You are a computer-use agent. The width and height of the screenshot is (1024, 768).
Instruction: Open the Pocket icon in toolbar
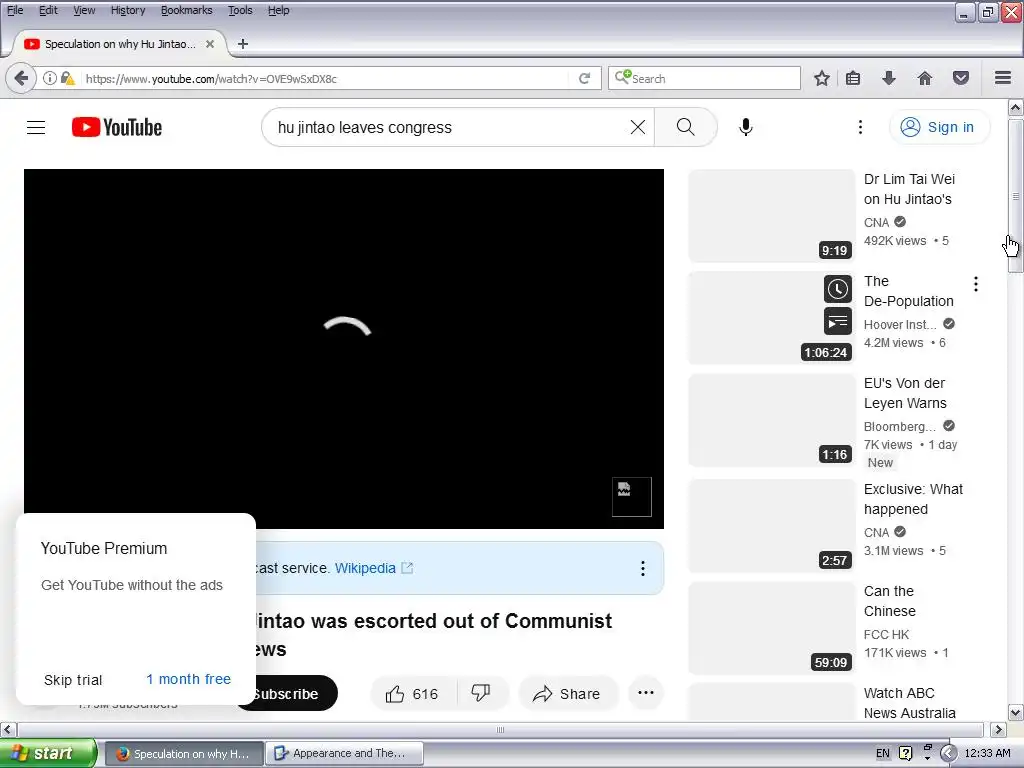[961, 78]
